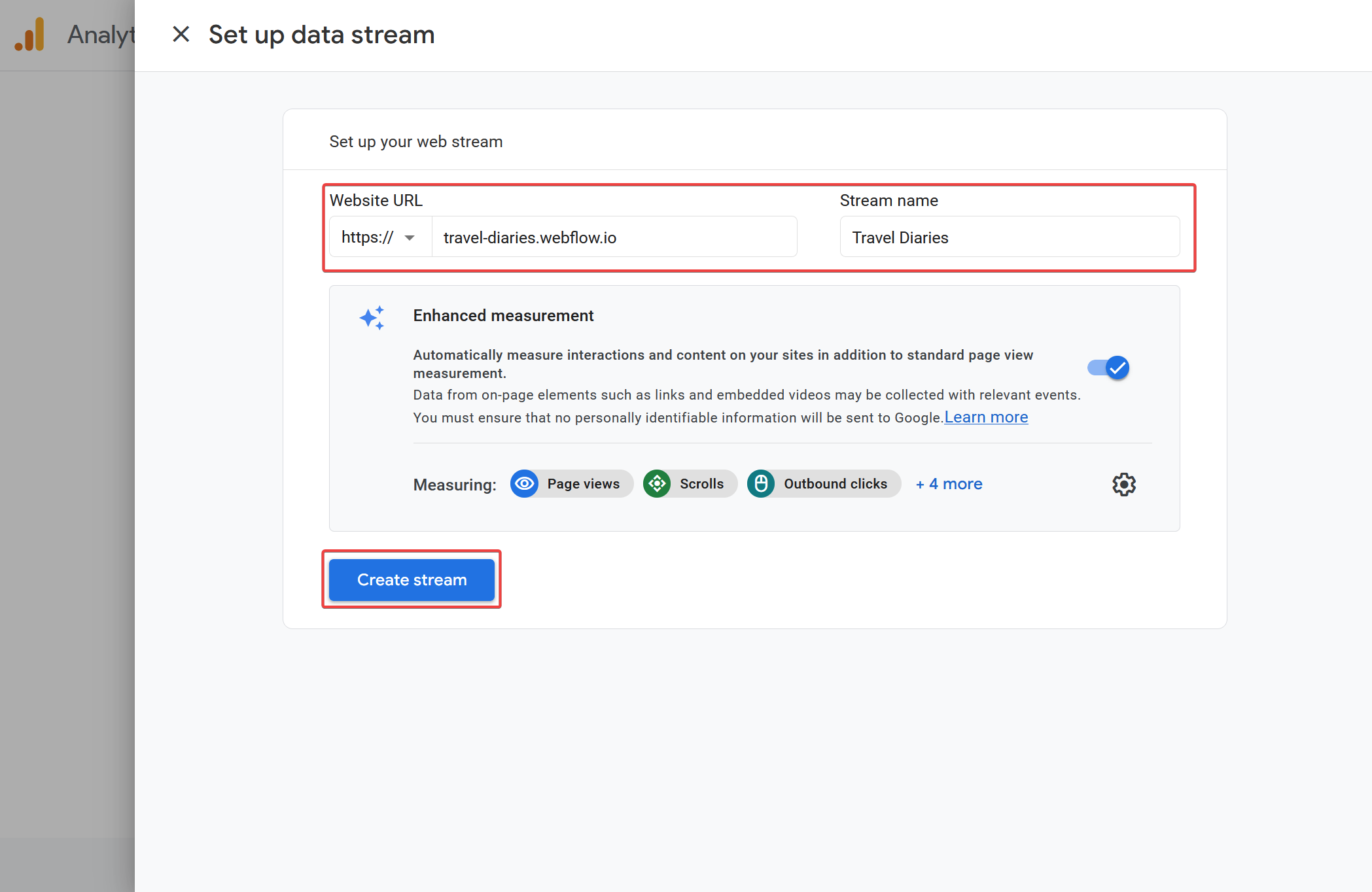The image size is (1372, 892).
Task: Click the Outbound clicks mouse icon
Action: pos(761,484)
